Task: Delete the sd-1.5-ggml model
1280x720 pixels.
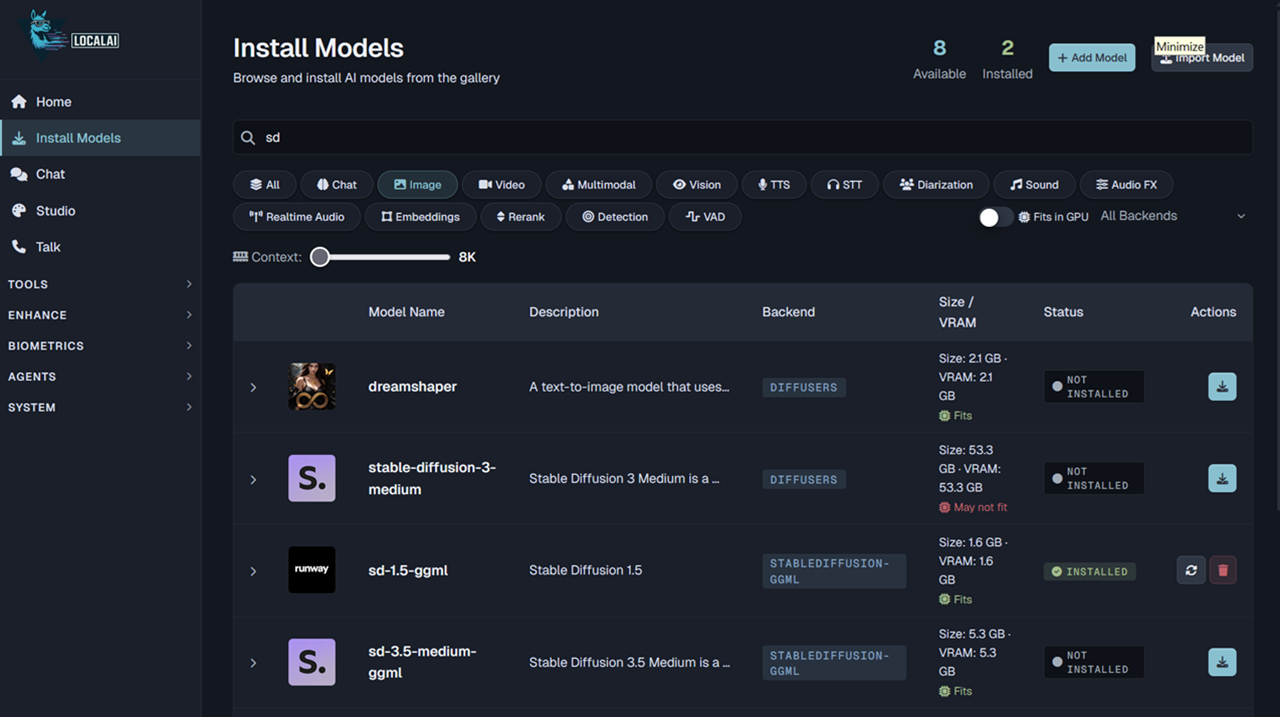Action: tap(1222, 570)
